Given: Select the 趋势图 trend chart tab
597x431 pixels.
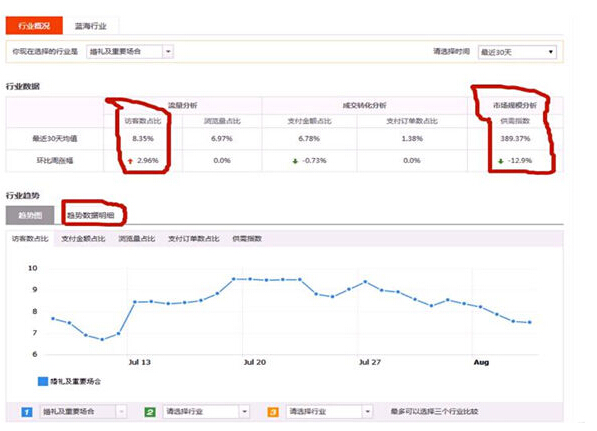Looking at the screenshot, I should click(x=30, y=215).
